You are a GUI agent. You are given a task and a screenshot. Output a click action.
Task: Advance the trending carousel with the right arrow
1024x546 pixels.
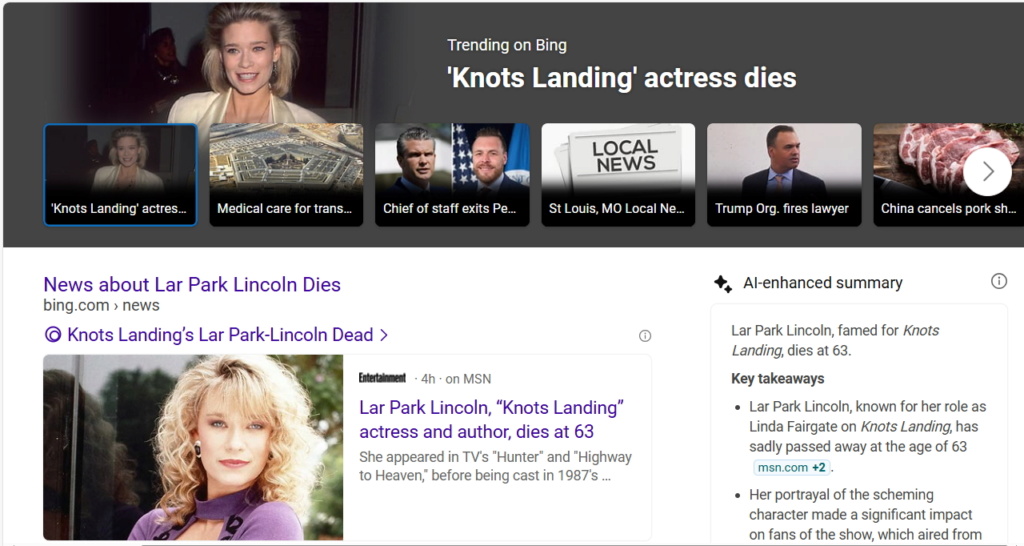(987, 172)
